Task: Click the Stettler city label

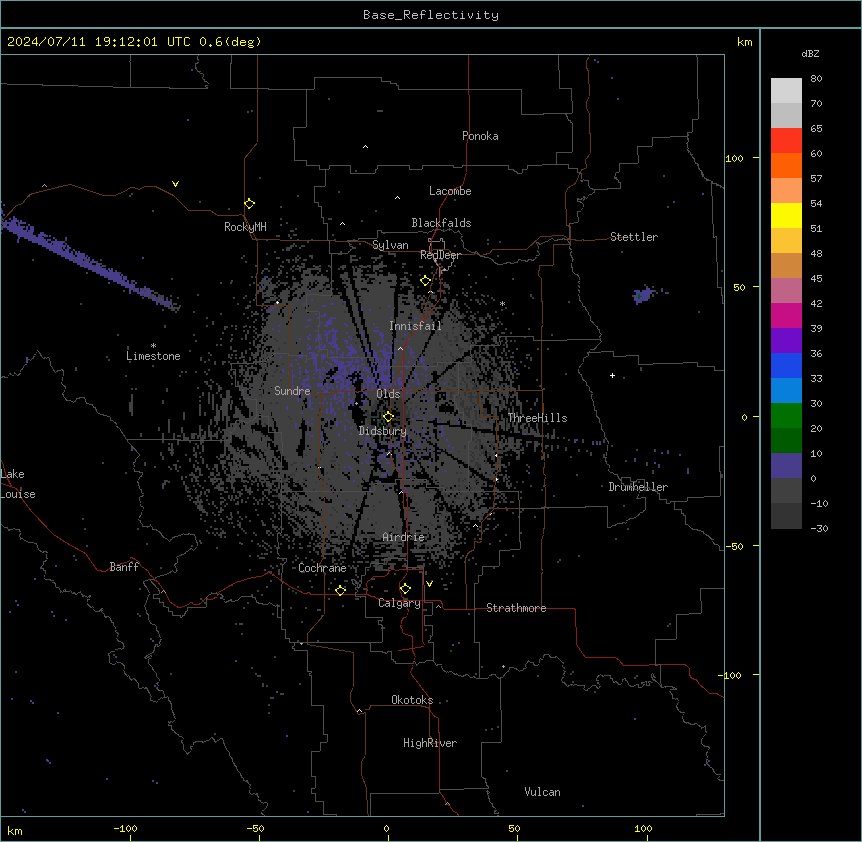Action: point(634,237)
